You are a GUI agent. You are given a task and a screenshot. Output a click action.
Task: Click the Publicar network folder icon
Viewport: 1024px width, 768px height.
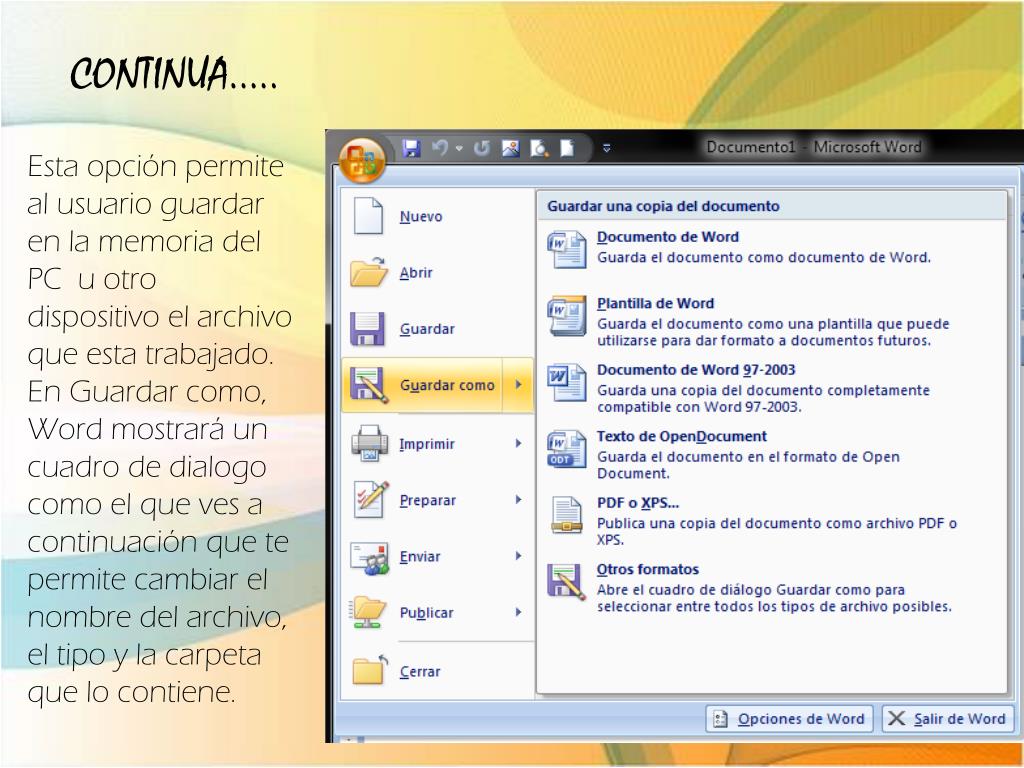[x=368, y=612]
